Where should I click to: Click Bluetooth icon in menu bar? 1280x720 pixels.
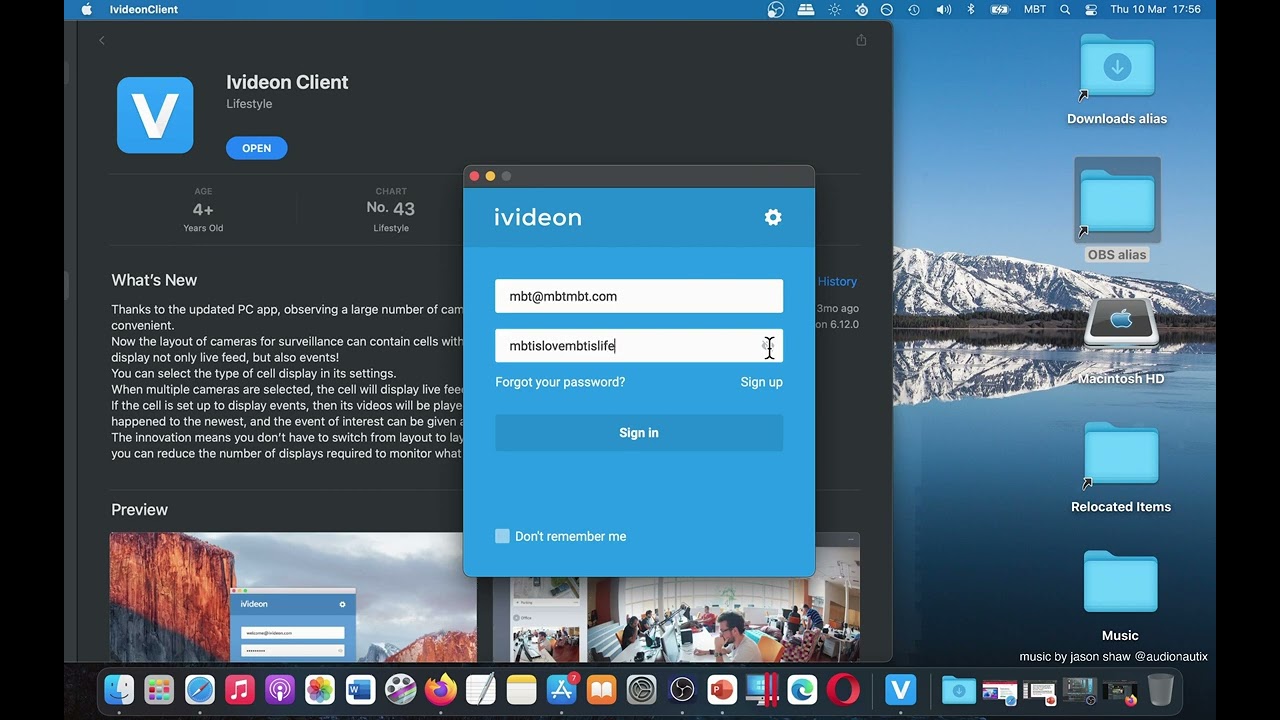point(970,9)
